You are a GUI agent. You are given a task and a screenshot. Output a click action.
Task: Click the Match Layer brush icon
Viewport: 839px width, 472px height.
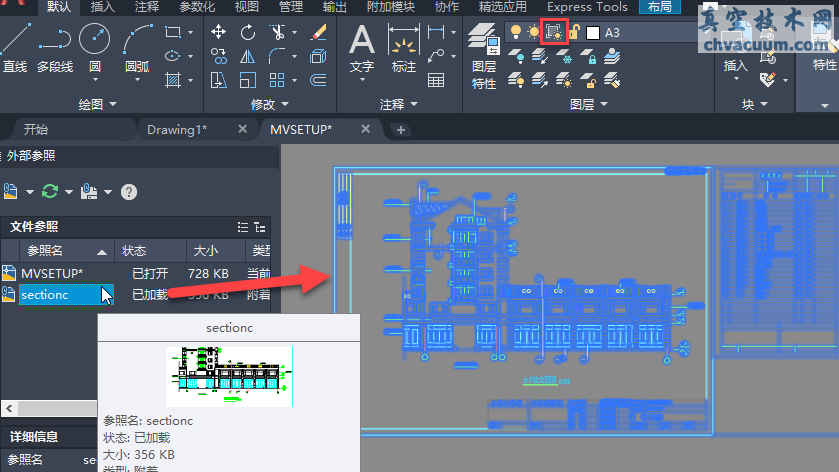point(612,80)
